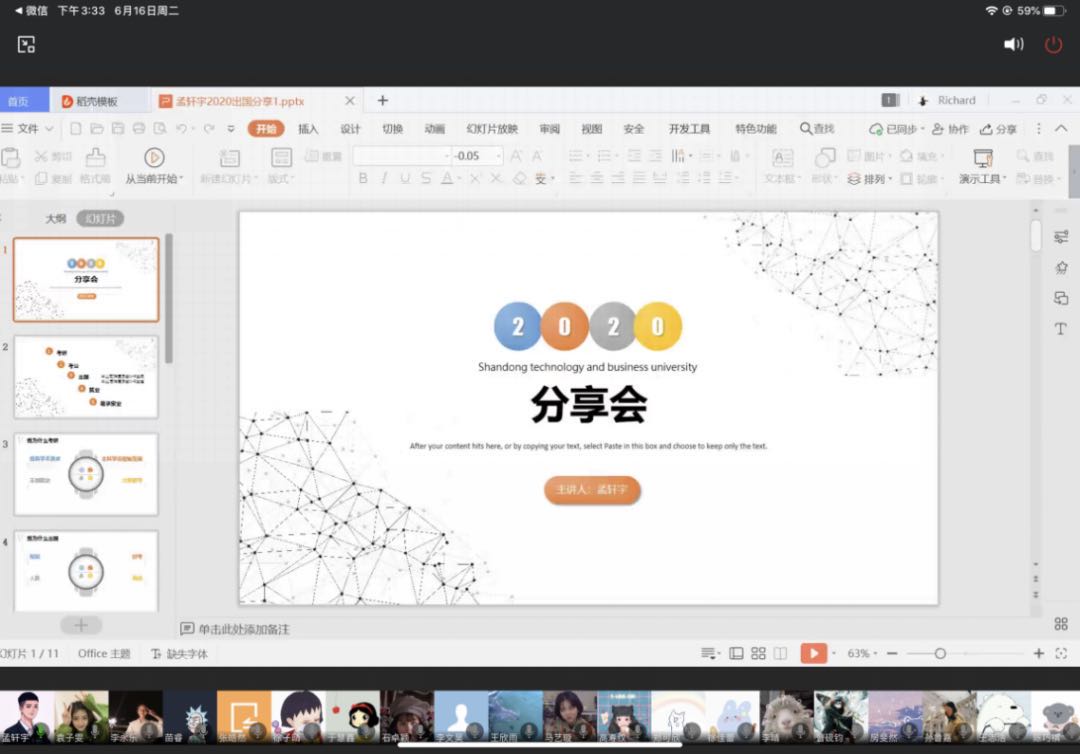Start slideshow with the orange play button in the status bar
The height and width of the screenshot is (754, 1080).
coord(814,653)
